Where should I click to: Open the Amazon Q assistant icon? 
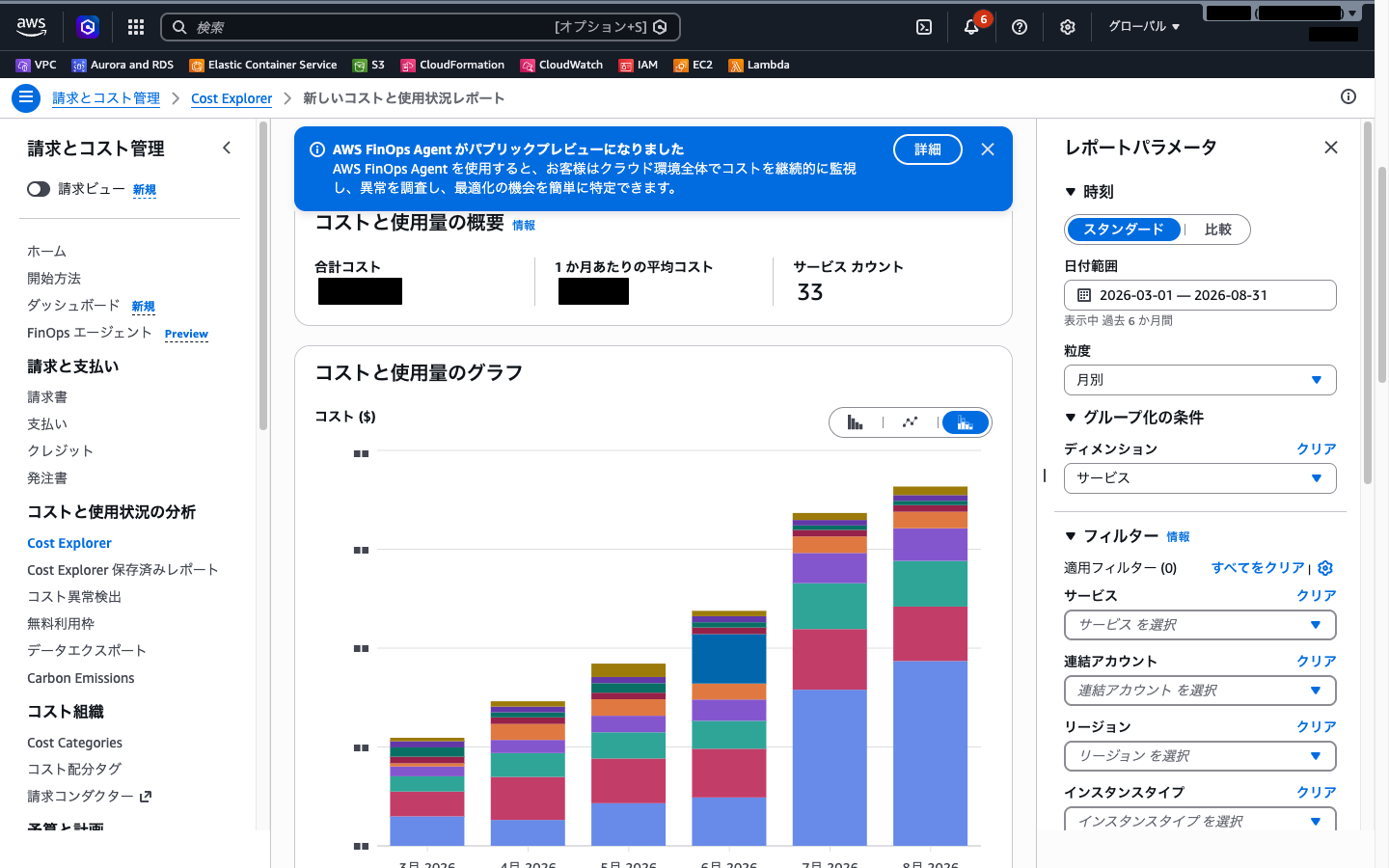(88, 27)
